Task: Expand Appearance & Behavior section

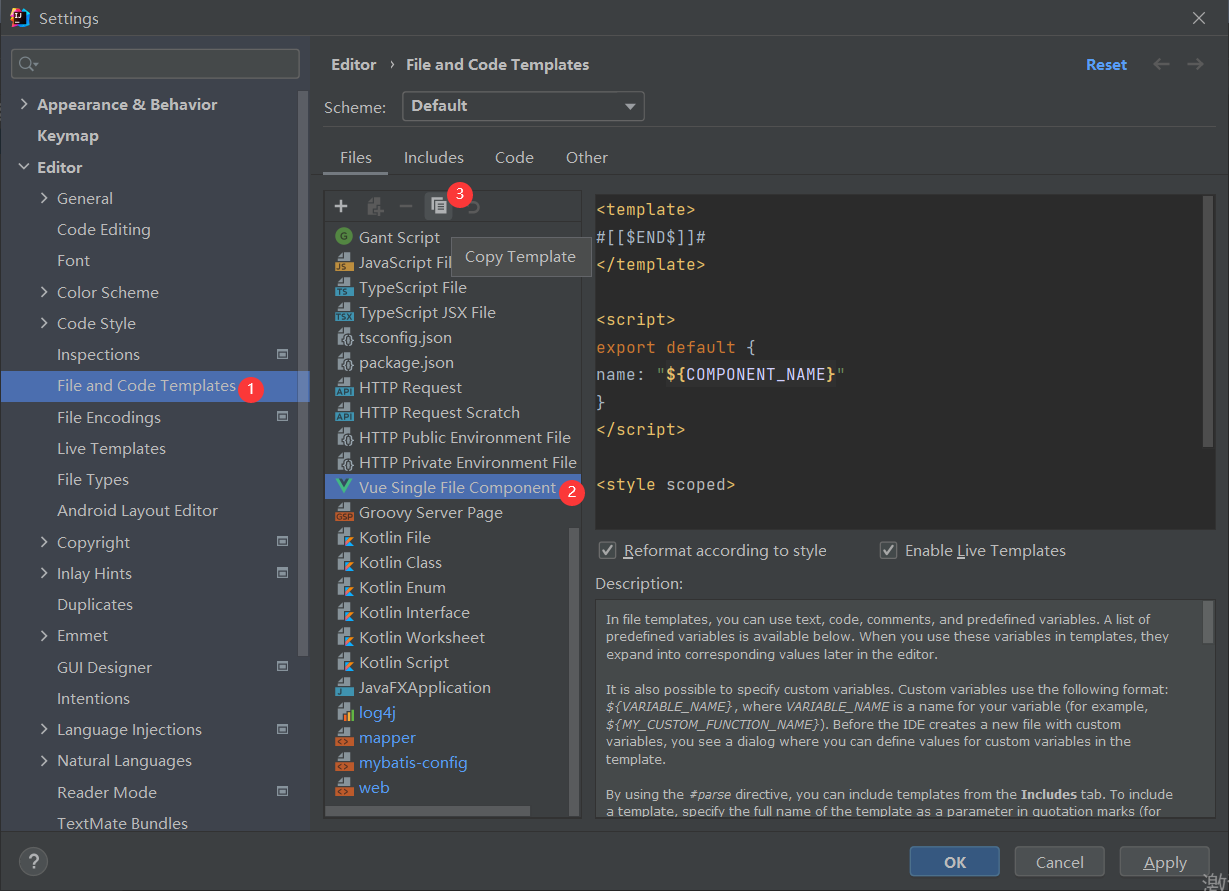Action: pos(24,104)
